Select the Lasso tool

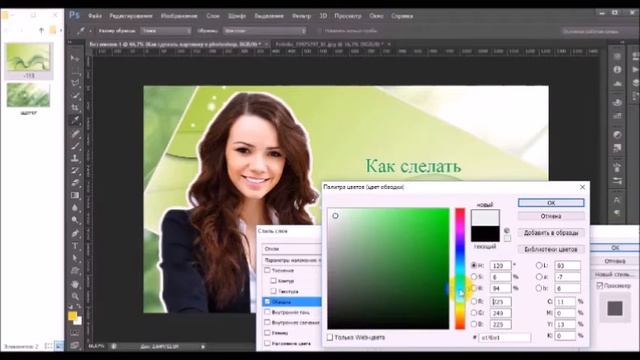tap(75, 83)
